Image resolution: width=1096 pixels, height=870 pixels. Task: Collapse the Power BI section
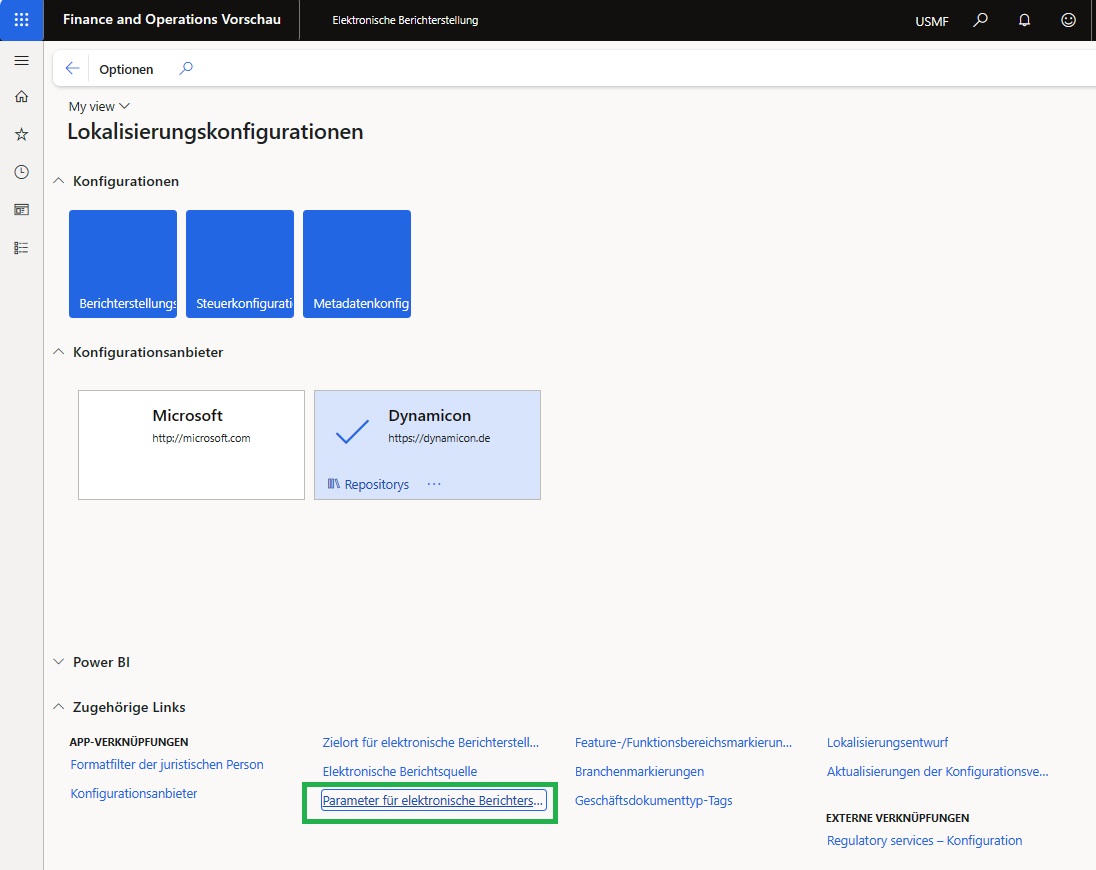coord(60,662)
